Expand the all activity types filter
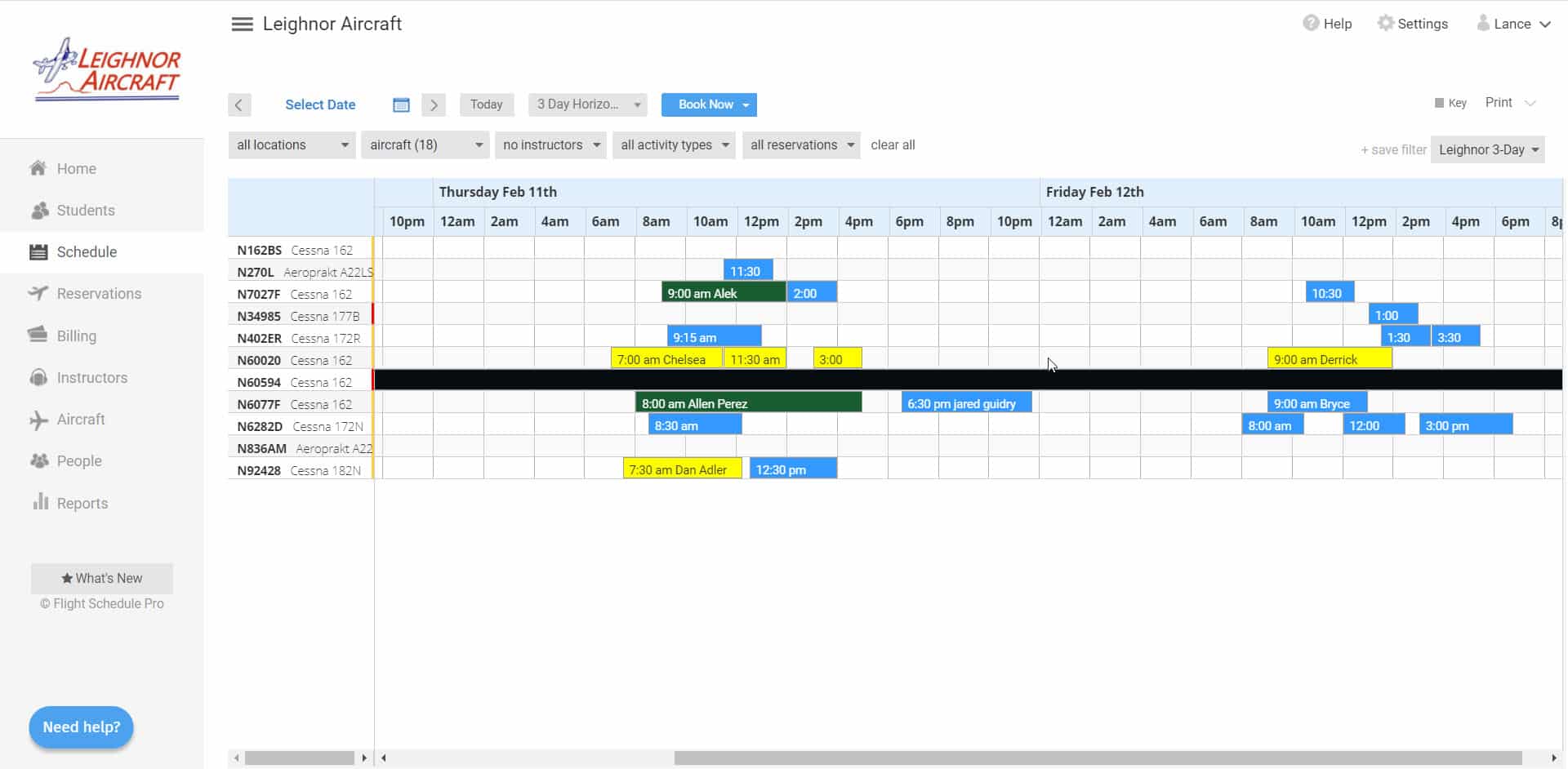This screenshot has height=769, width=1568. (674, 145)
